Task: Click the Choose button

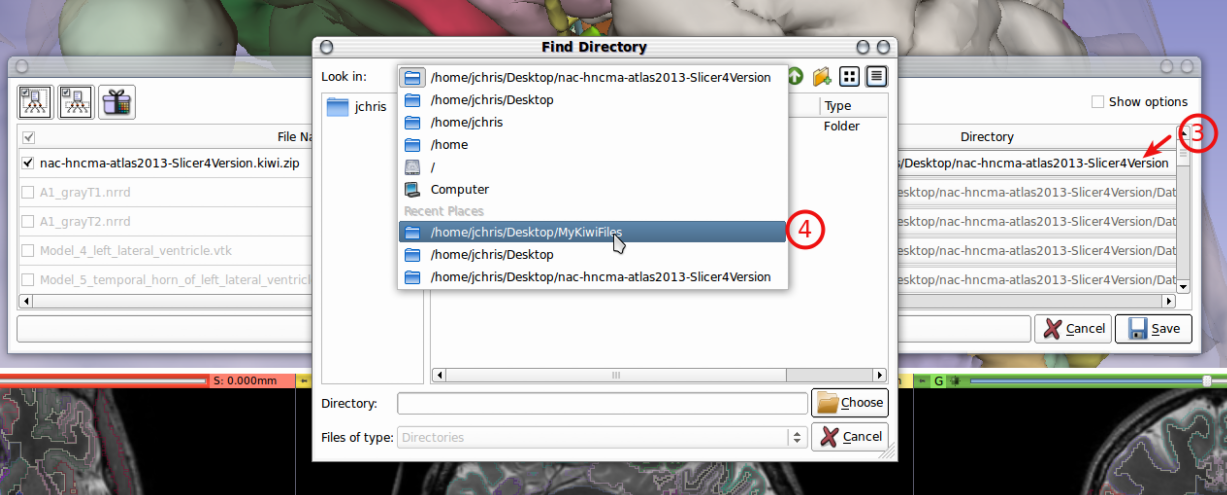Action: 850,403
